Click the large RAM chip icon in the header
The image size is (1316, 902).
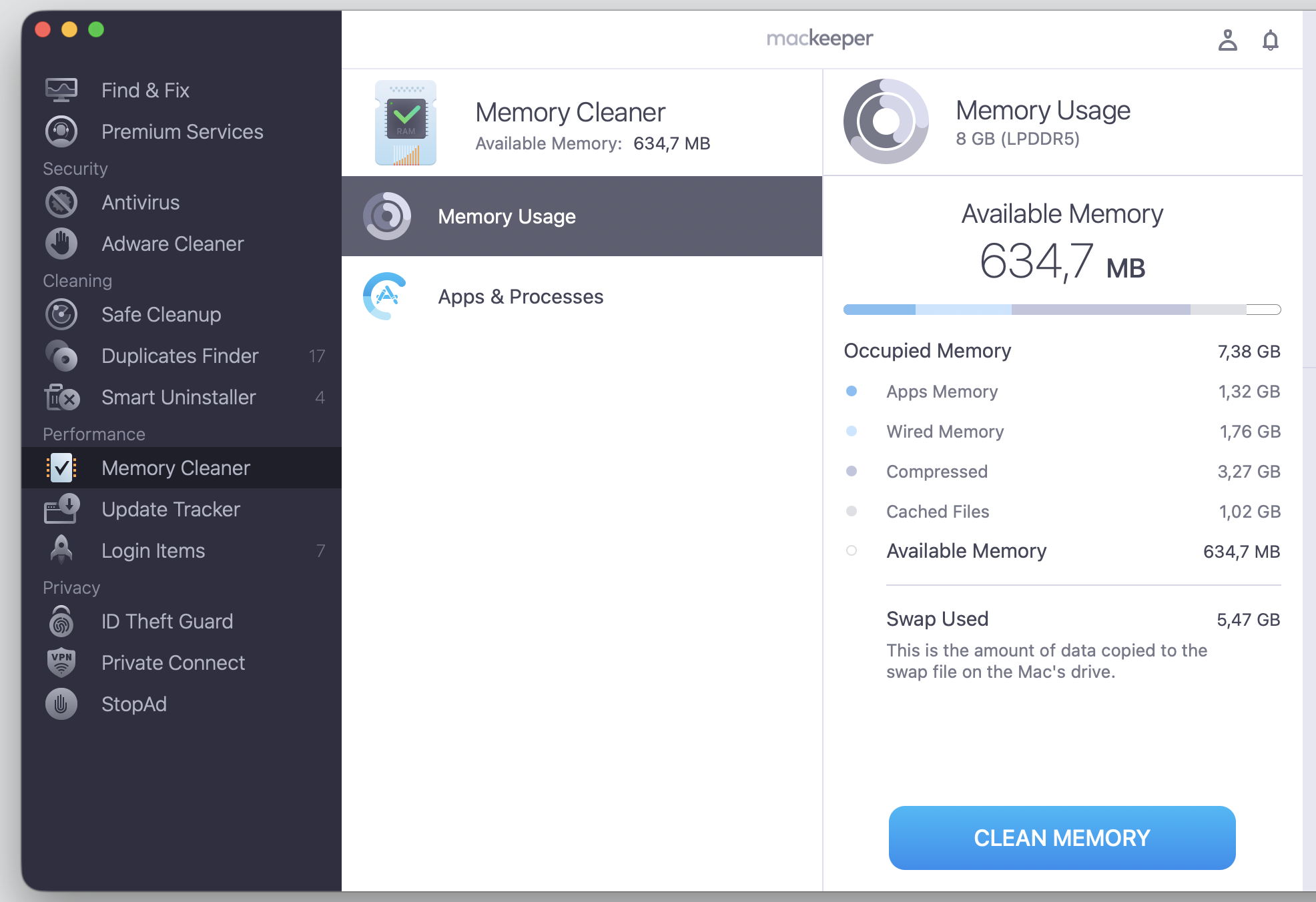point(406,123)
